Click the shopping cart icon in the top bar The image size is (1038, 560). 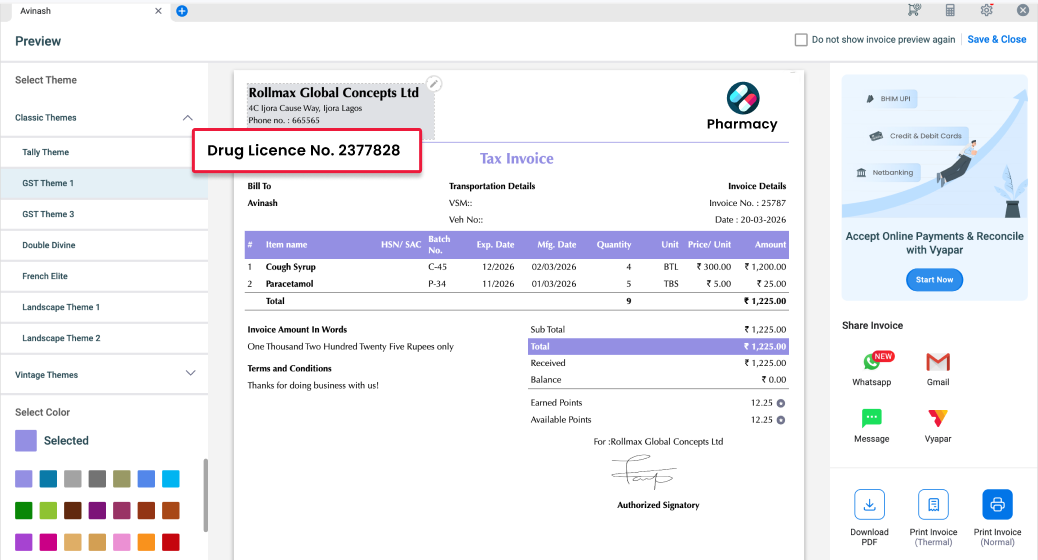914,10
